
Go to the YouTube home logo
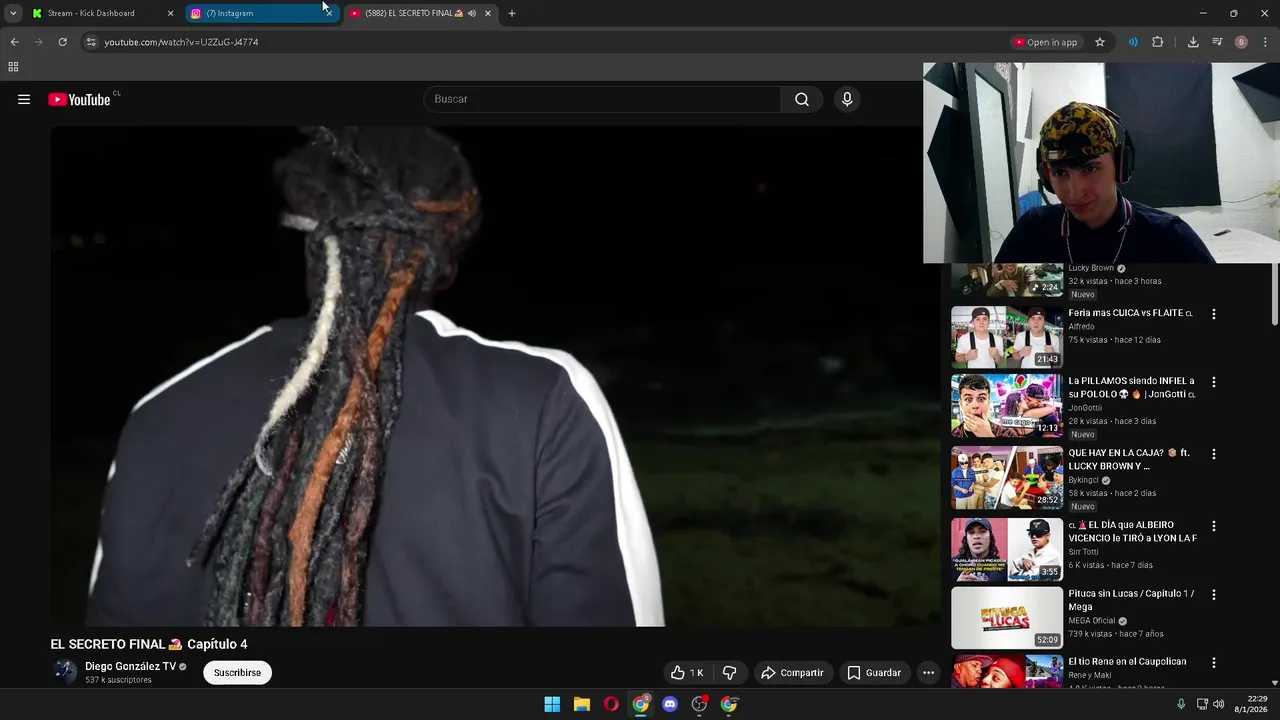[x=79, y=99]
